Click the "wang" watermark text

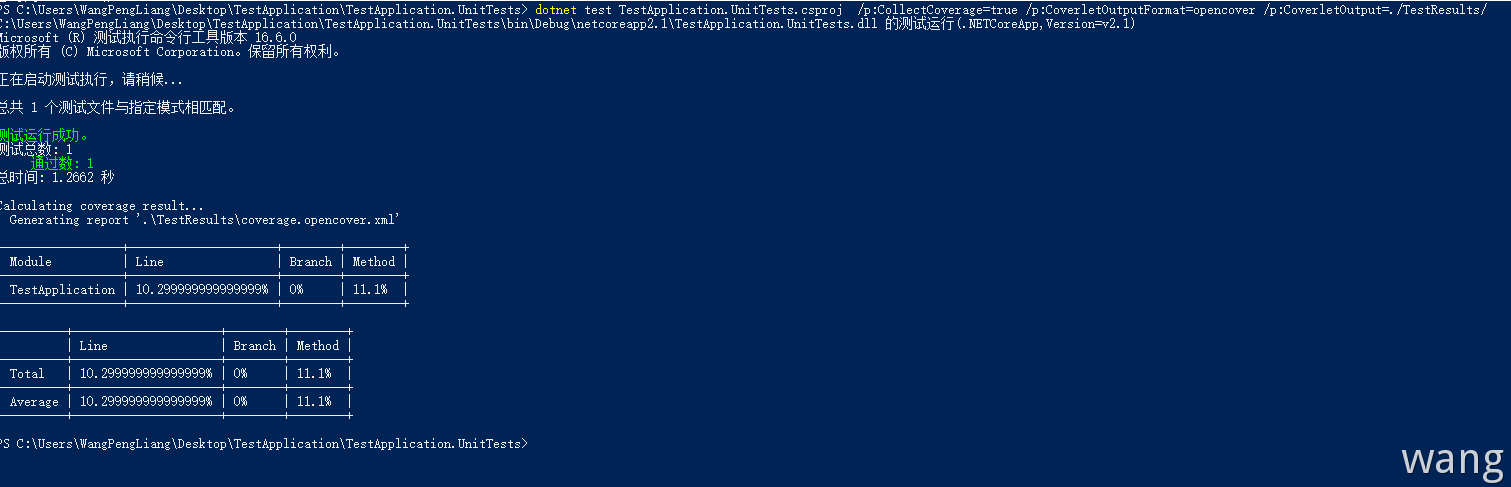pos(1452,459)
